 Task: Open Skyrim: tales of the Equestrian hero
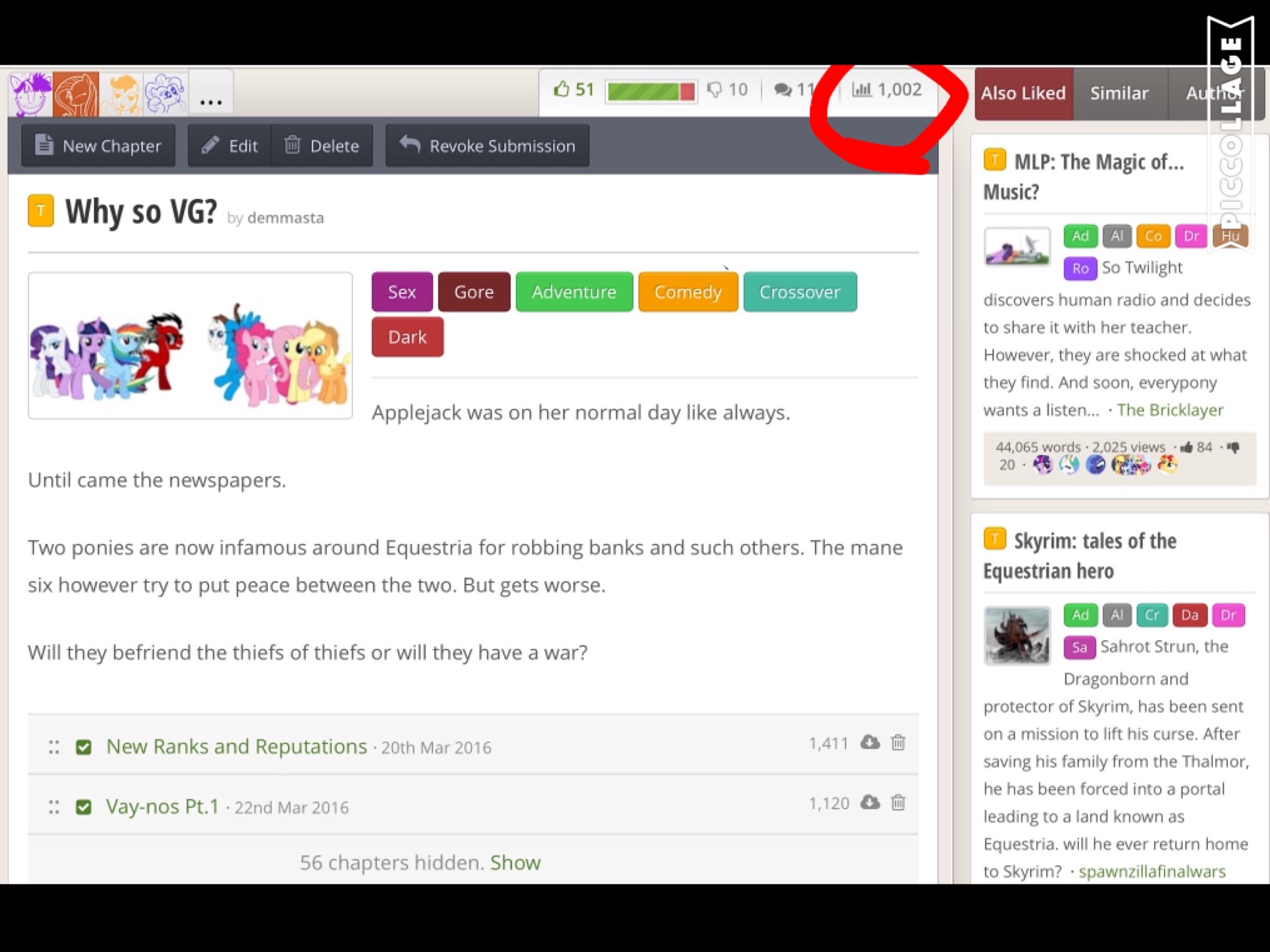coord(1080,556)
